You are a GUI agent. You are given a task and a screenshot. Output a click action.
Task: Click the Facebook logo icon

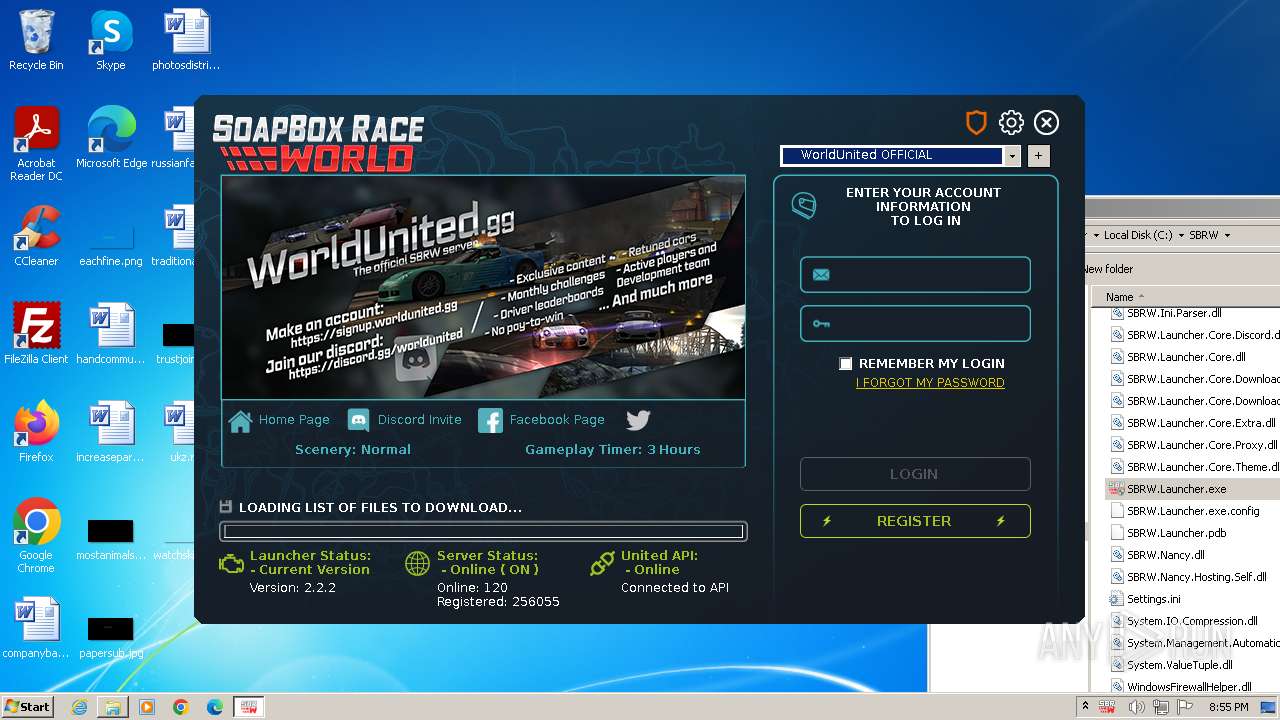coord(490,421)
